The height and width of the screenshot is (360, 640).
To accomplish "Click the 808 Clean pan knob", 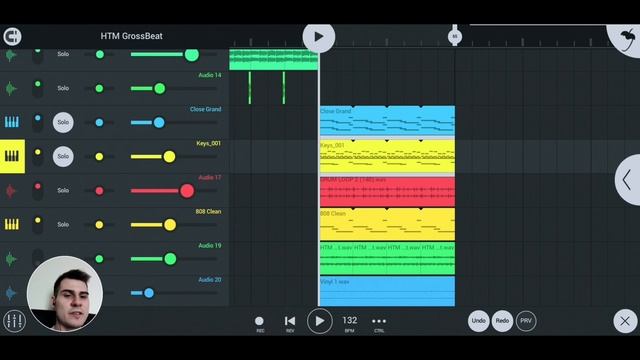I will point(99,224).
